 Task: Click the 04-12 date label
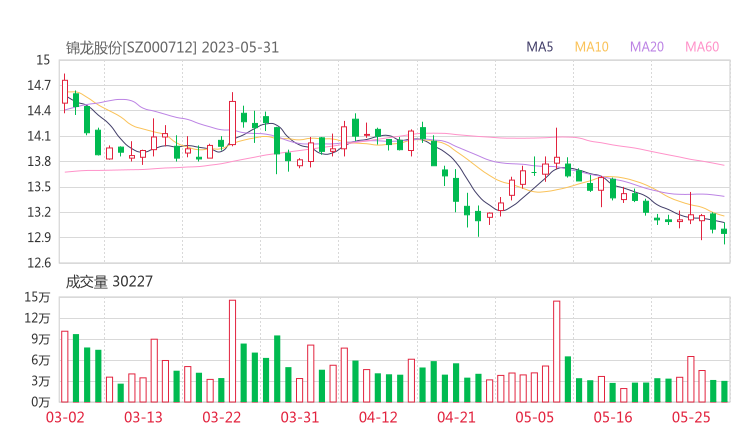coord(378,417)
